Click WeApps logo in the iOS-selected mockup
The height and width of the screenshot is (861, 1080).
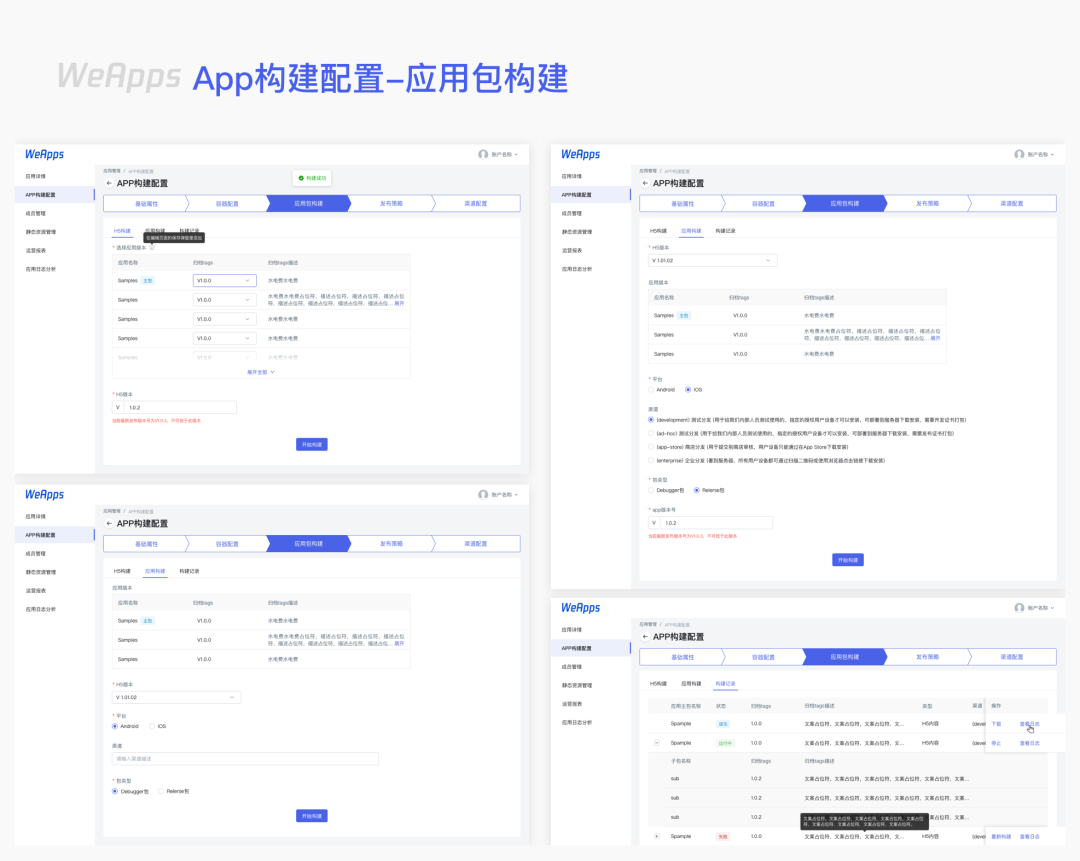pyautogui.click(x=580, y=154)
